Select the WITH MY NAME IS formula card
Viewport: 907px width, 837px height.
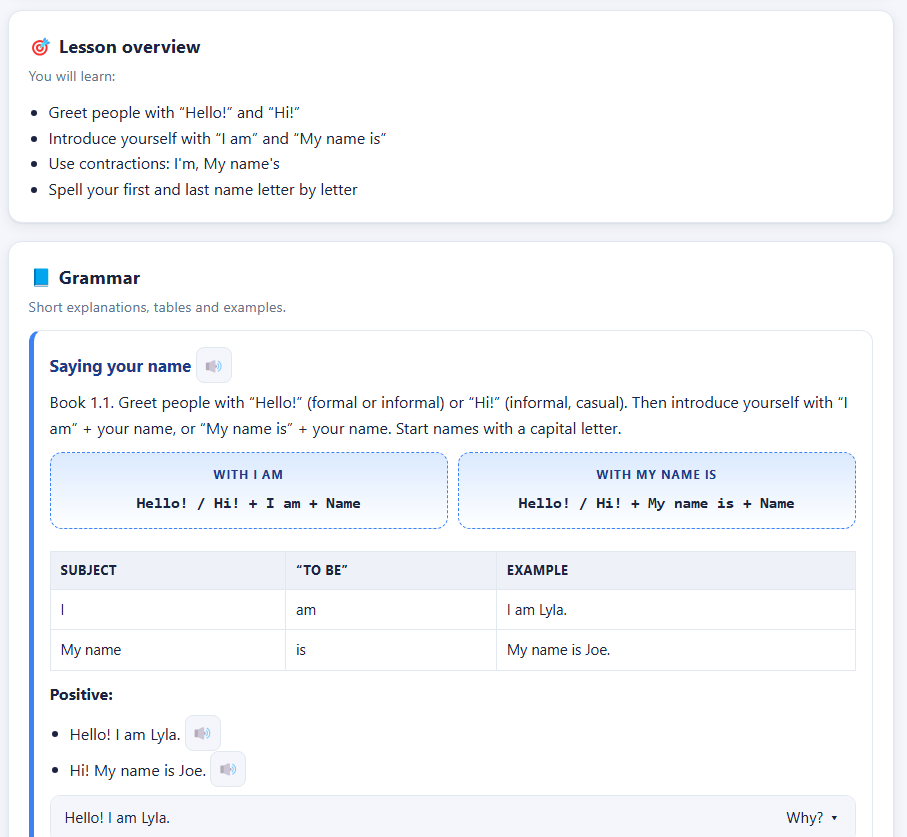657,491
